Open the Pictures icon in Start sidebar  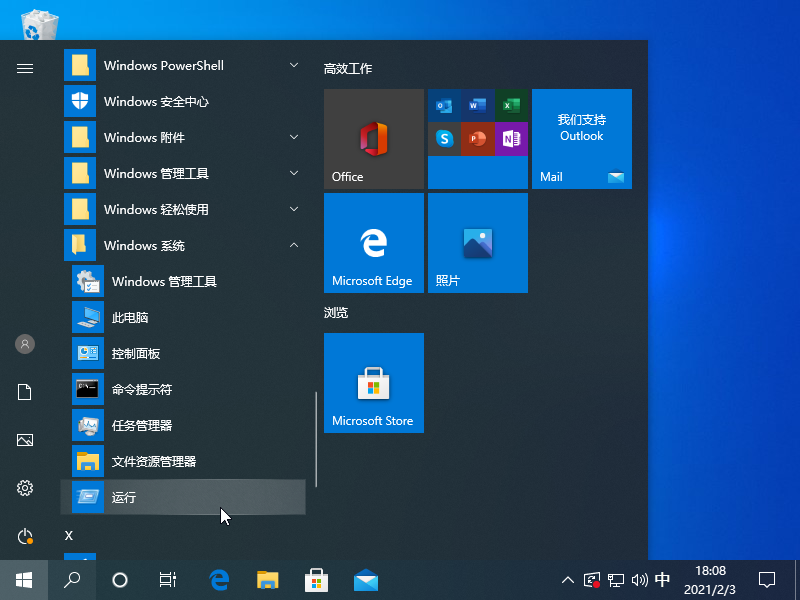click(x=25, y=440)
